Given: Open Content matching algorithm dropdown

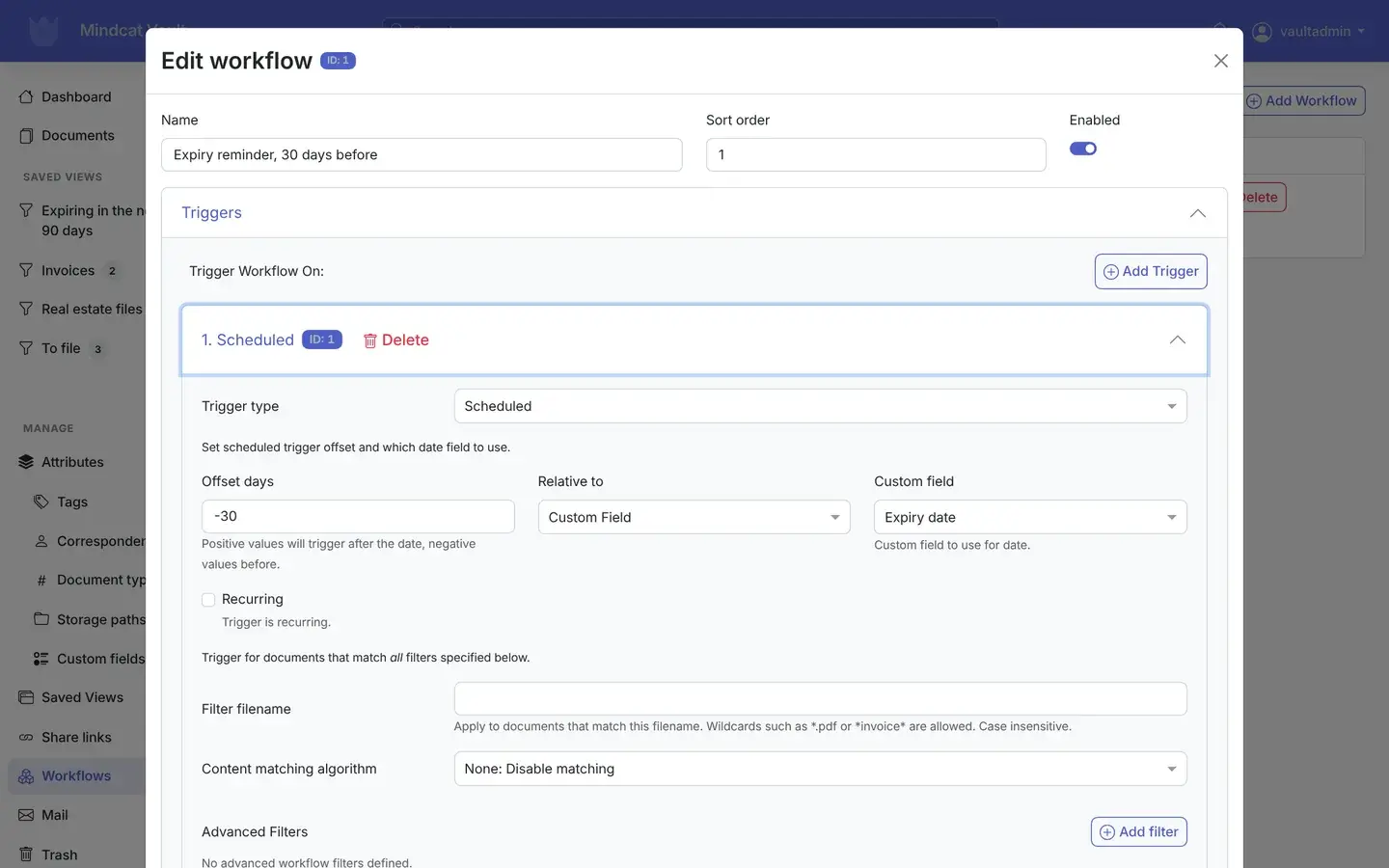Looking at the screenshot, I should coord(820,769).
